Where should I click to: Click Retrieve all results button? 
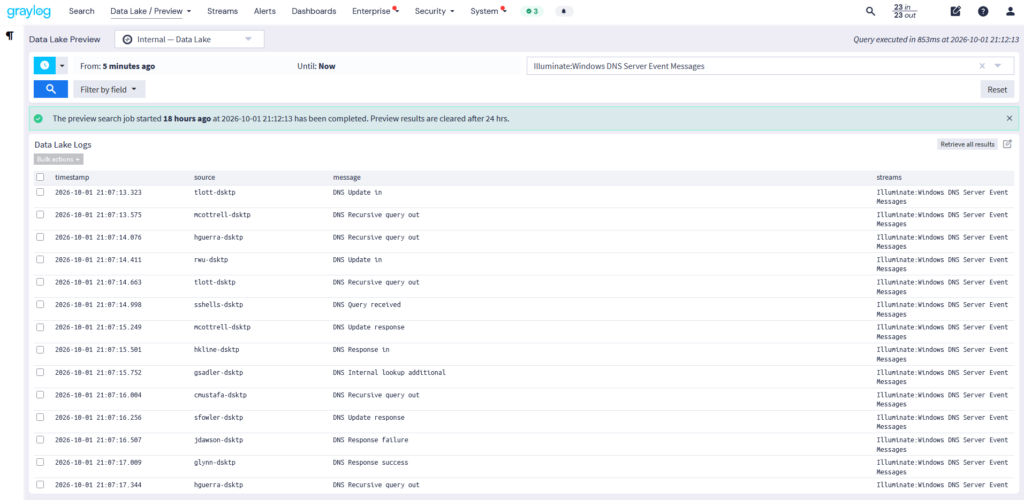coord(967,144)
